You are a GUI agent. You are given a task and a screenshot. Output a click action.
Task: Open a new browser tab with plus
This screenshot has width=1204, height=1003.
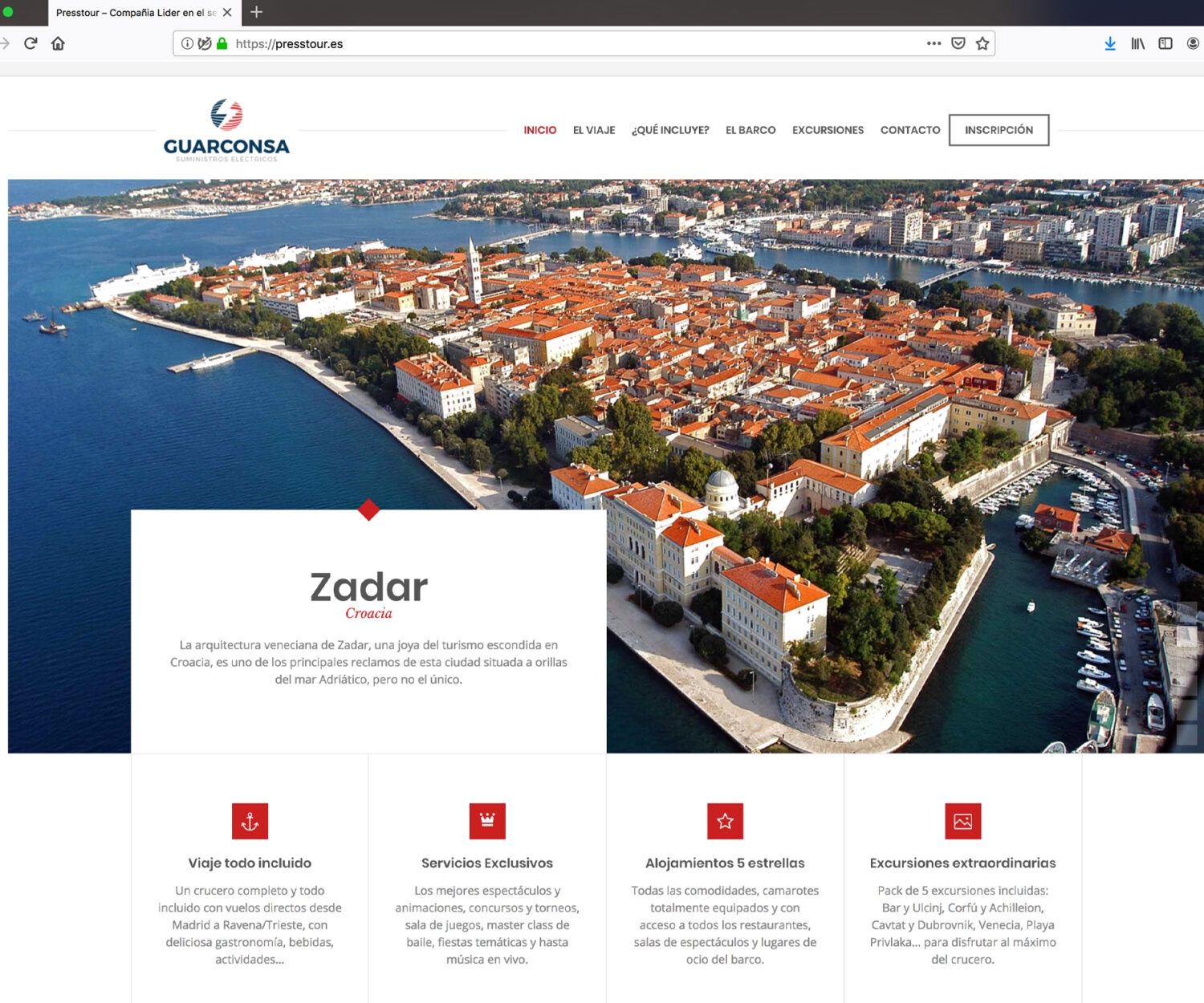pyautogui.click(x=257, y=12)
